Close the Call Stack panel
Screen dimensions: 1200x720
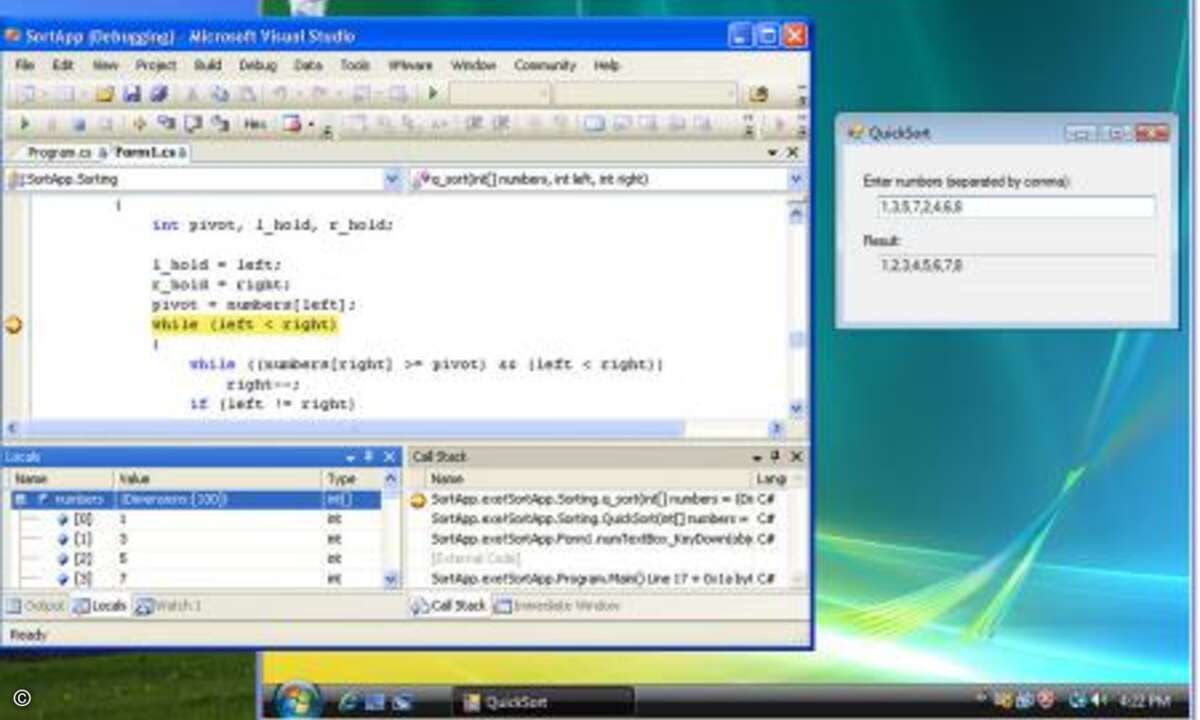[x=796, y=457]
